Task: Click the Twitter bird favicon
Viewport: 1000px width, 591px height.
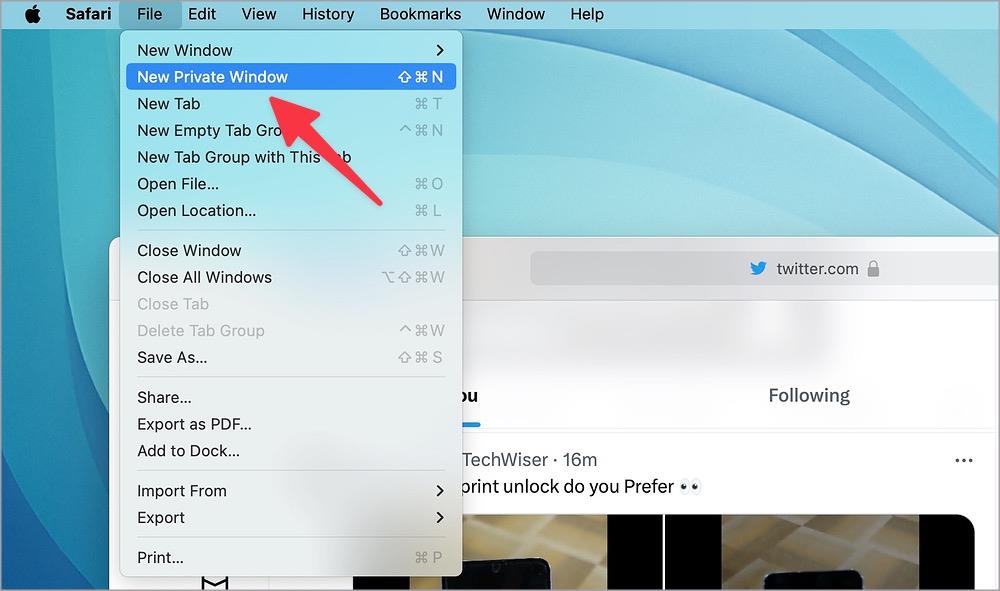Action: 758,268
